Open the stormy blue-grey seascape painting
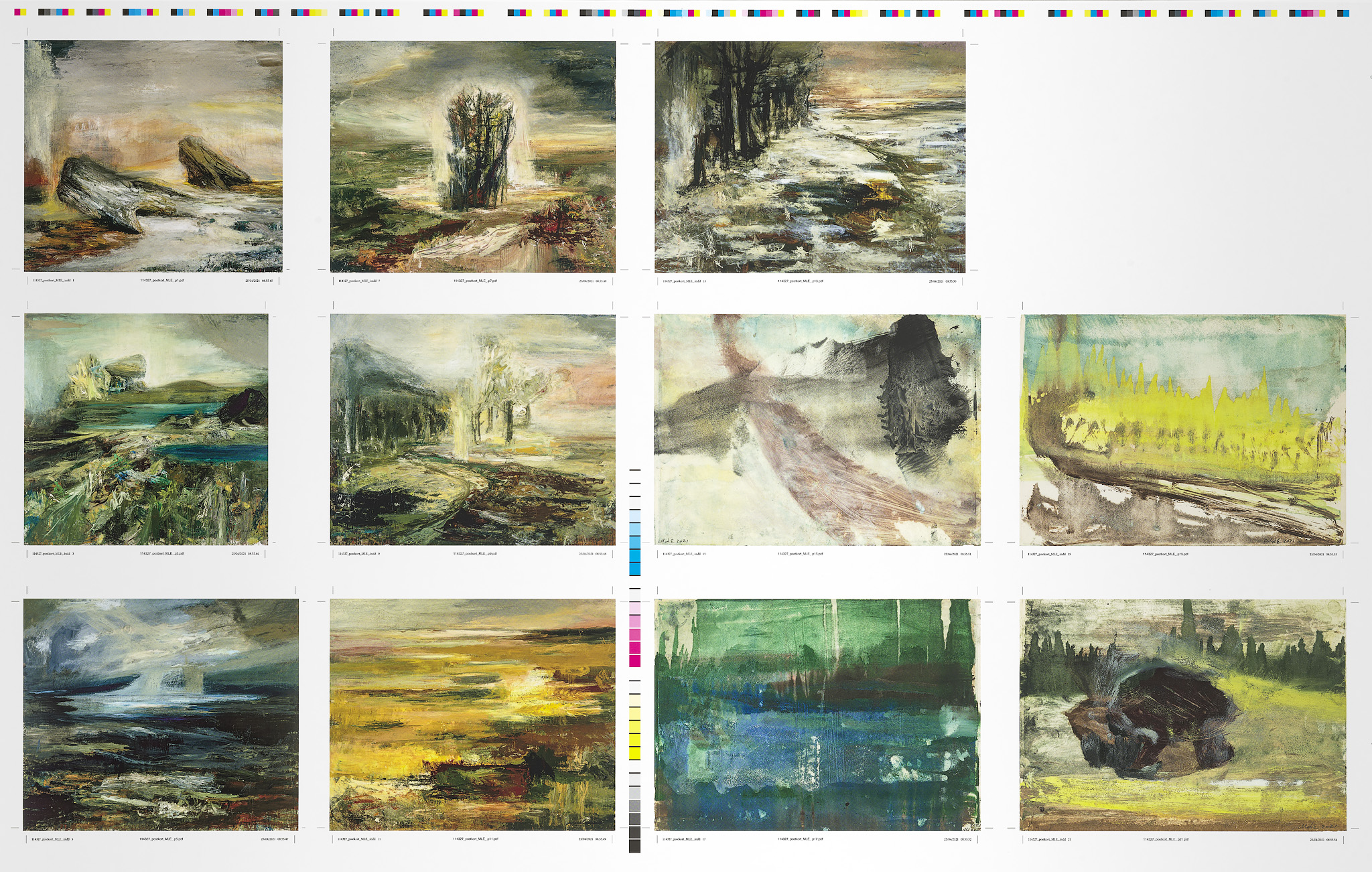This screenshot has height=872, width=1372. click(161, 715)
